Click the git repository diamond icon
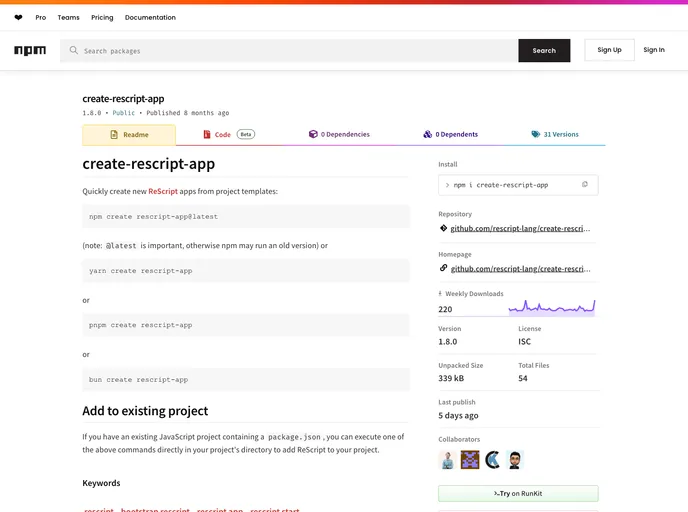 [443, 228]
